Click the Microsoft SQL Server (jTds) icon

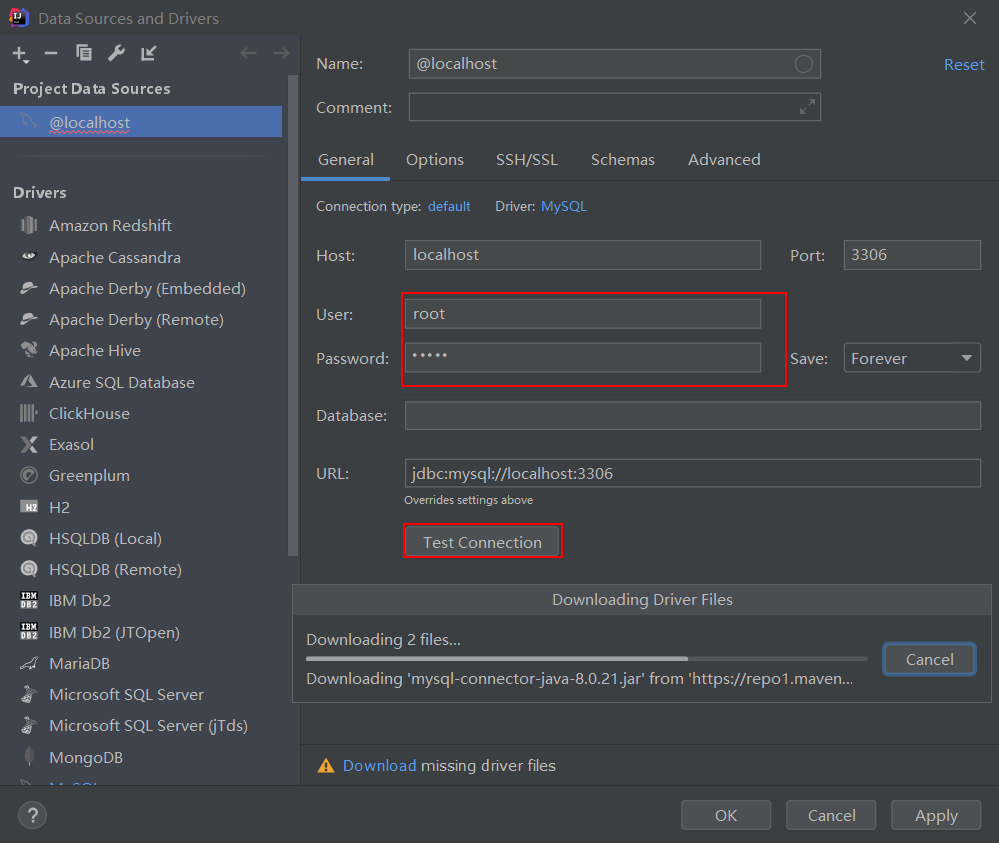click(29, 725)
